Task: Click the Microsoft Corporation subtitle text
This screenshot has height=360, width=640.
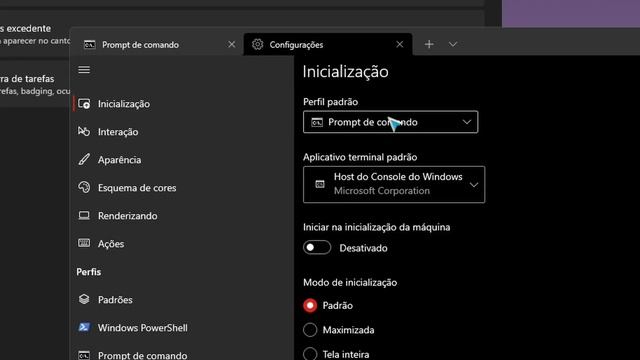Action: 382,191
